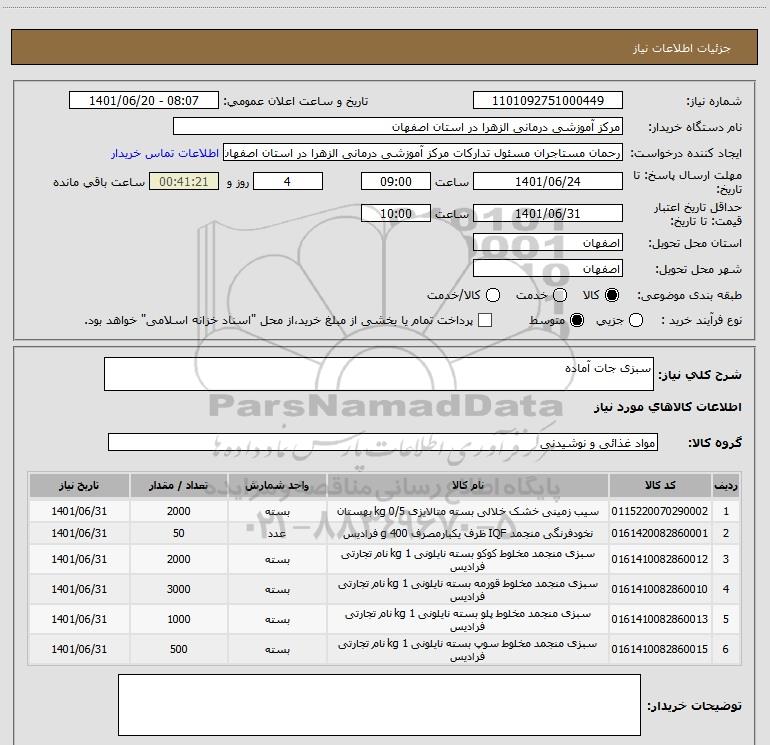Image resolution: width=770 pixels, height=745 pixels.
Task: Click quantity 1000 in row 5
Action: pos(178,619)
